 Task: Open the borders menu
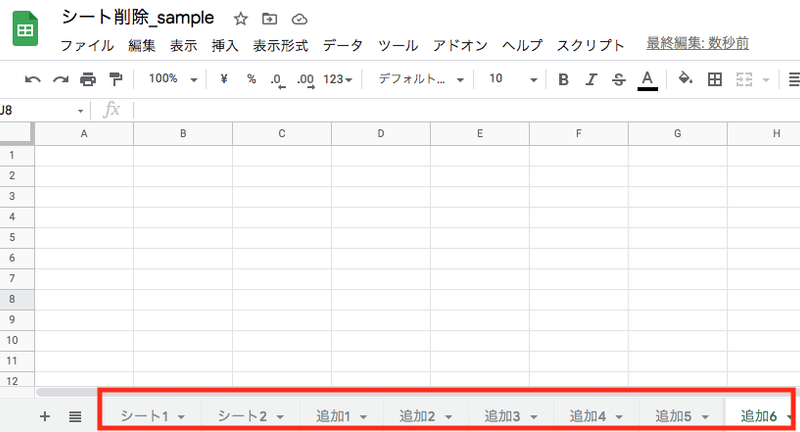[x=715, y=79]
